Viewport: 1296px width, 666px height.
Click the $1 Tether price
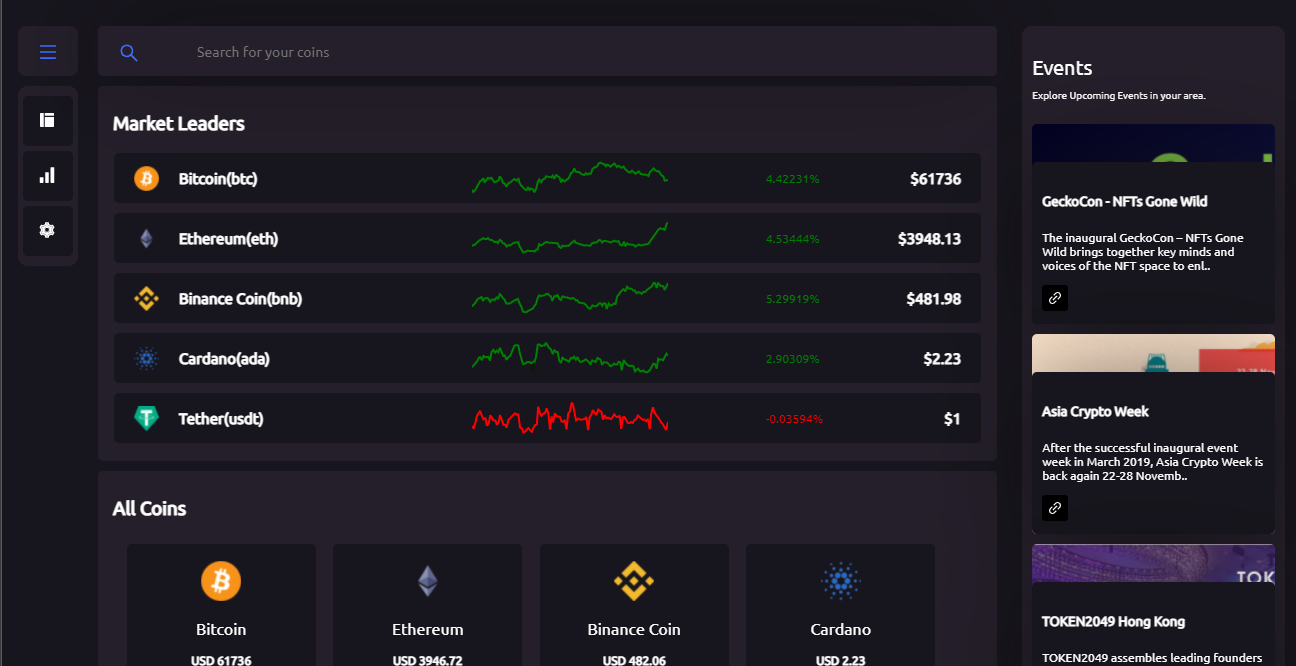(x=952, y=419)
